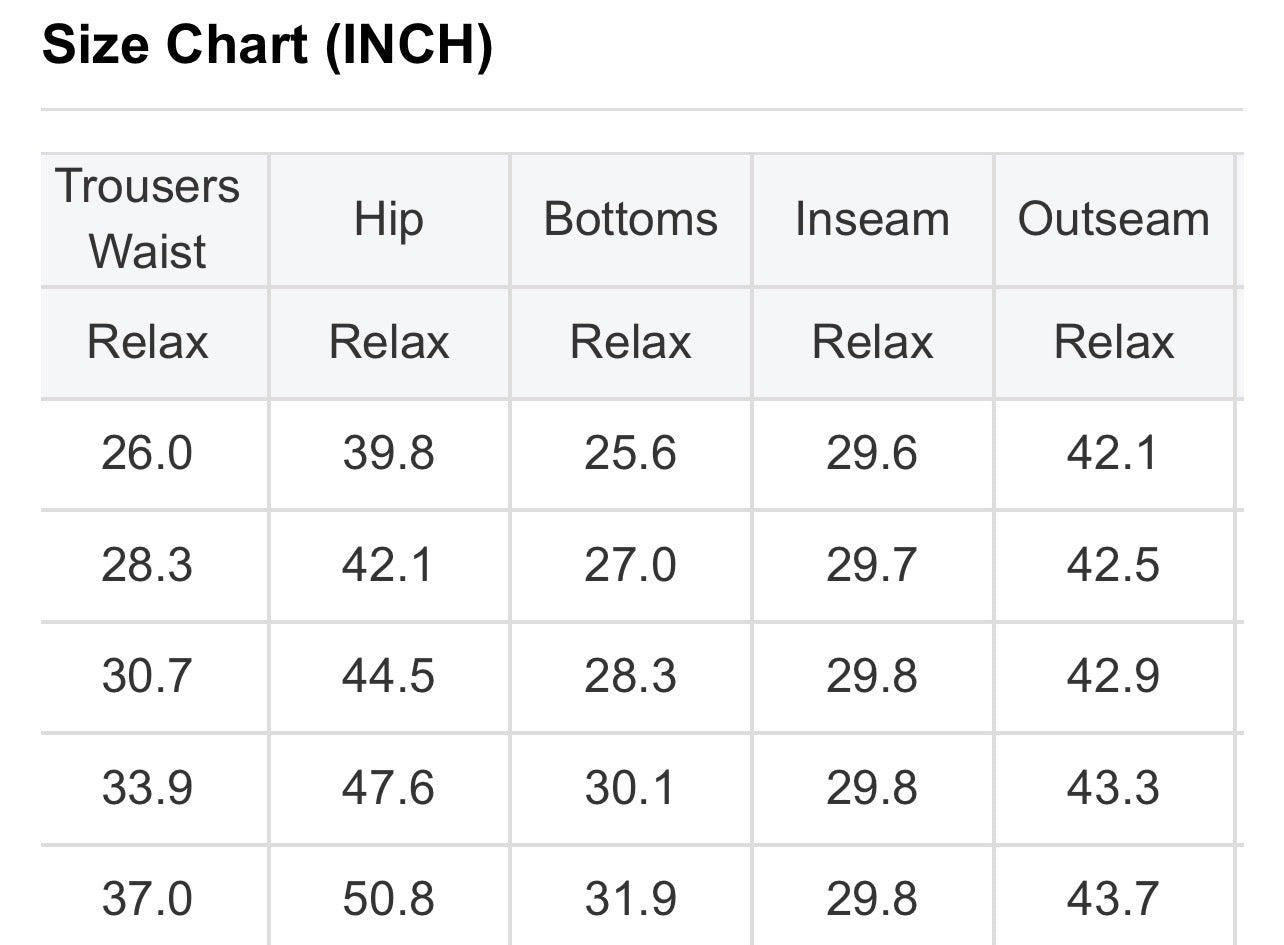The width and height of the screenshot is (1284, 945).
Task: Select the Outseam column header
Action: point(1113,219)
